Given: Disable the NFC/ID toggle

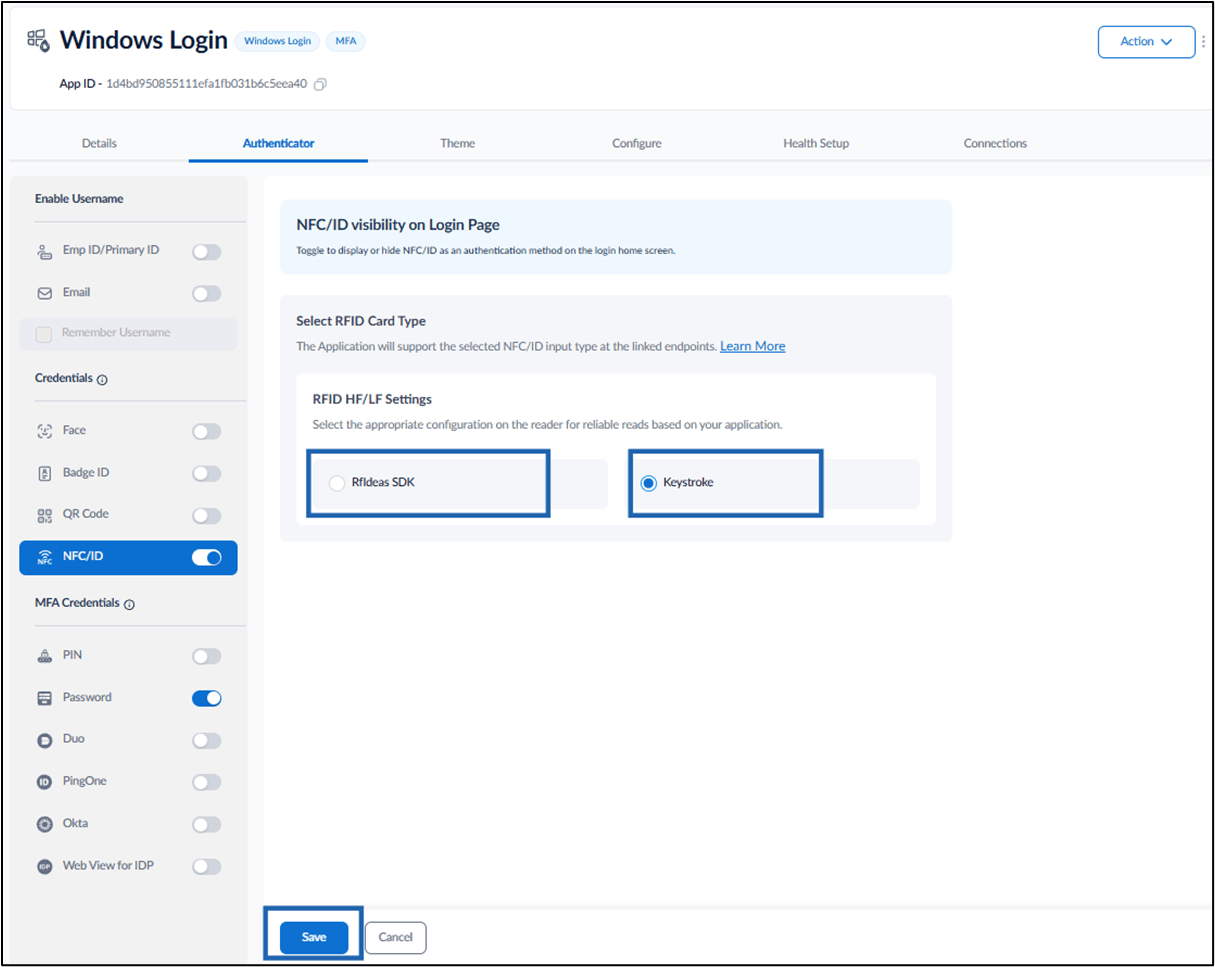Looking at the screenshot, I should pyautogui.click(x=206, y=558).
